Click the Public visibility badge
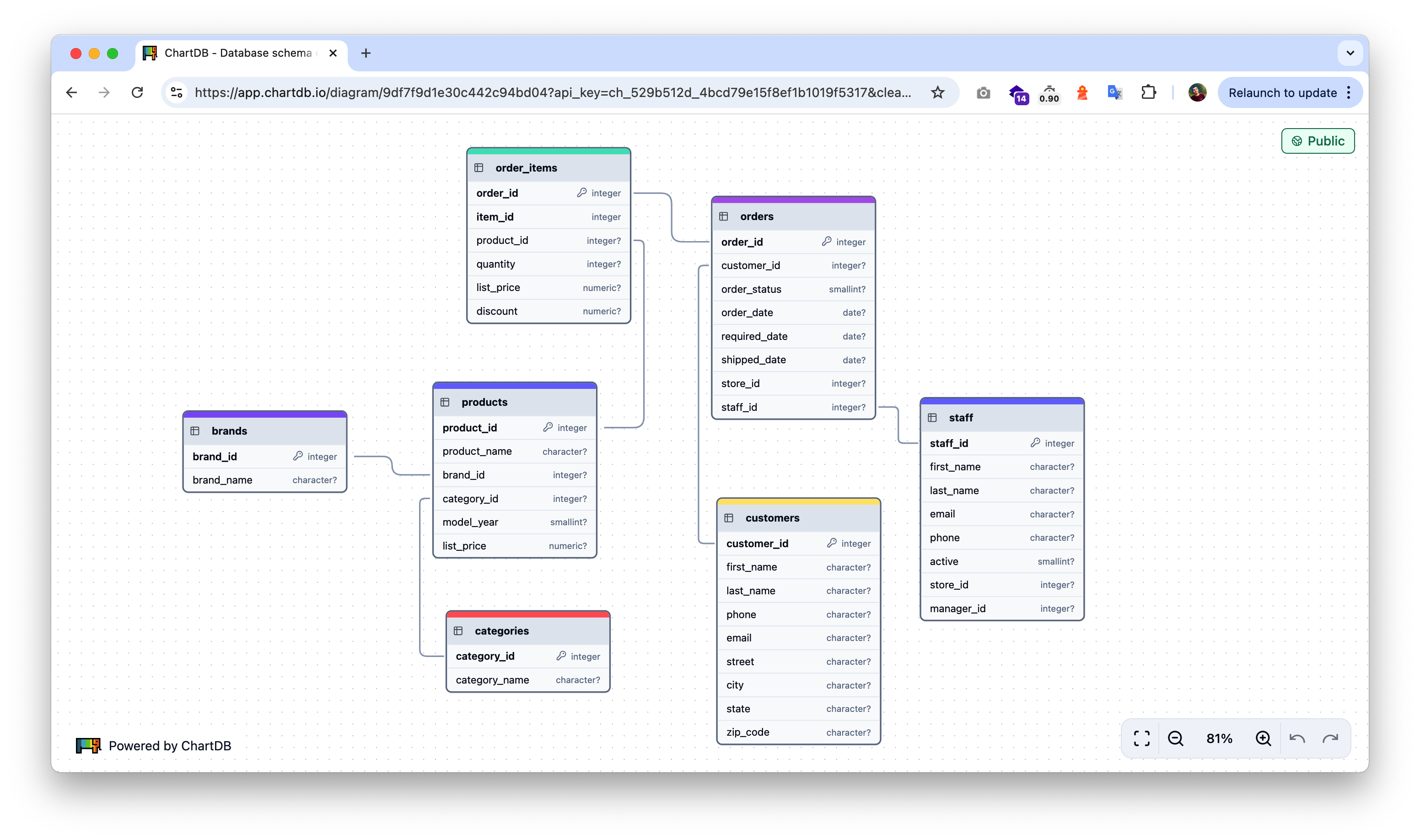Image resolution: width=1420 pixels, height=840 pixels. [1318, 141]
